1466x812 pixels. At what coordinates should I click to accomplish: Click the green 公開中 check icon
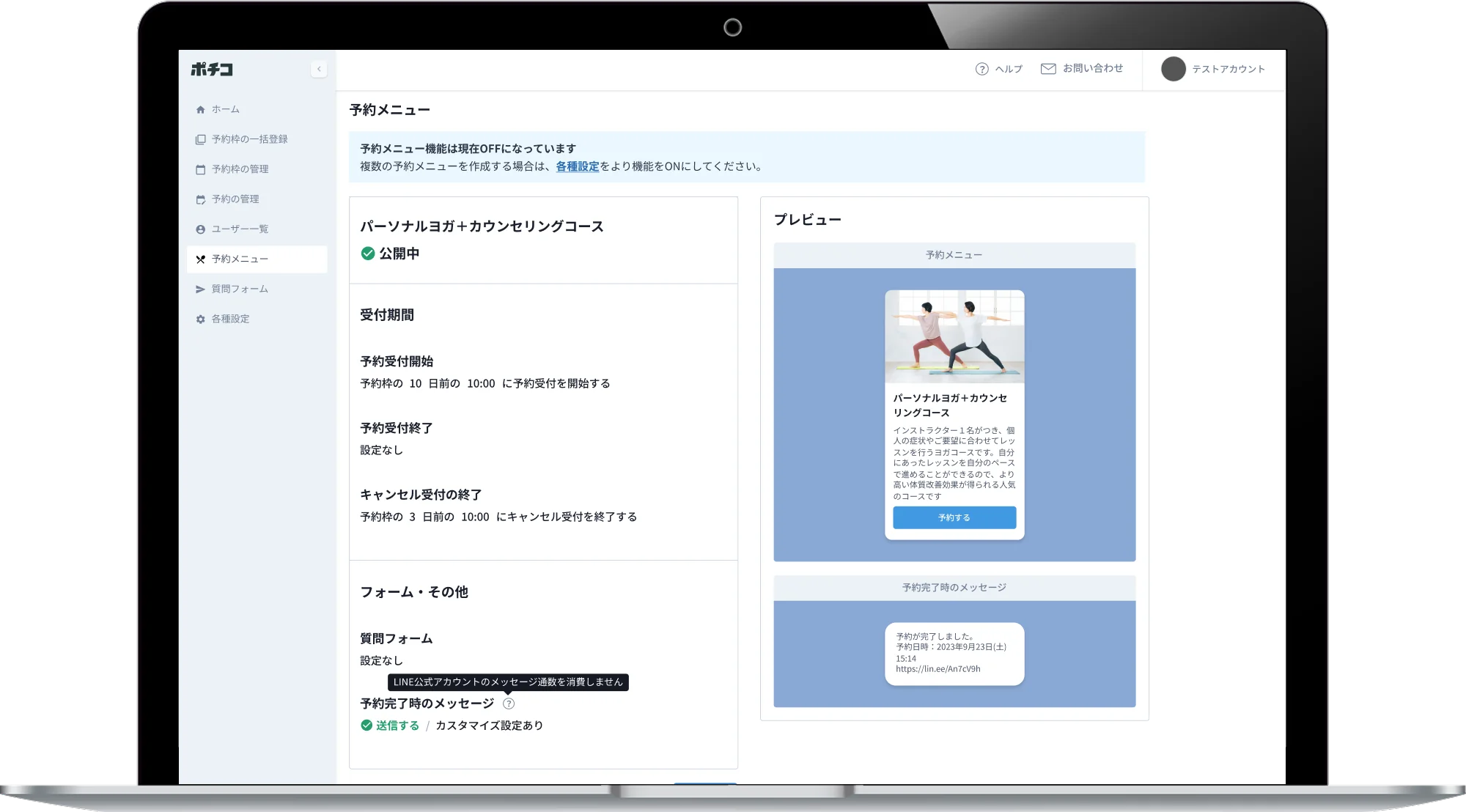(368, 254)
